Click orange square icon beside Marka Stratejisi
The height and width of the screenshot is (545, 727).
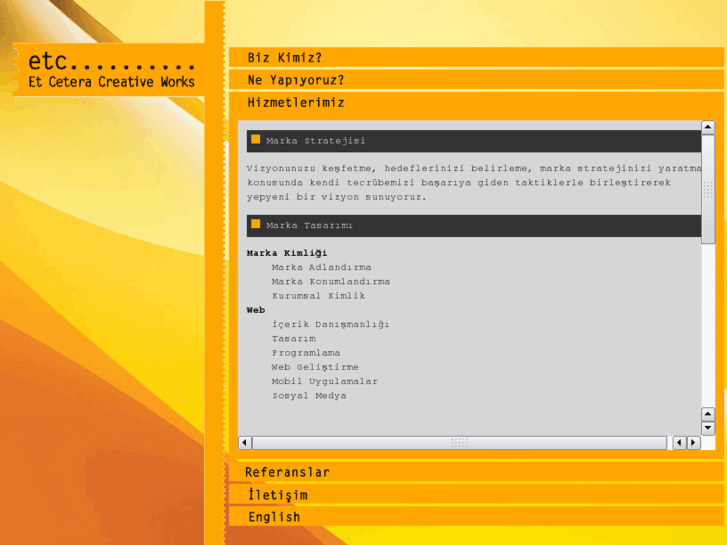coord(255,139)
